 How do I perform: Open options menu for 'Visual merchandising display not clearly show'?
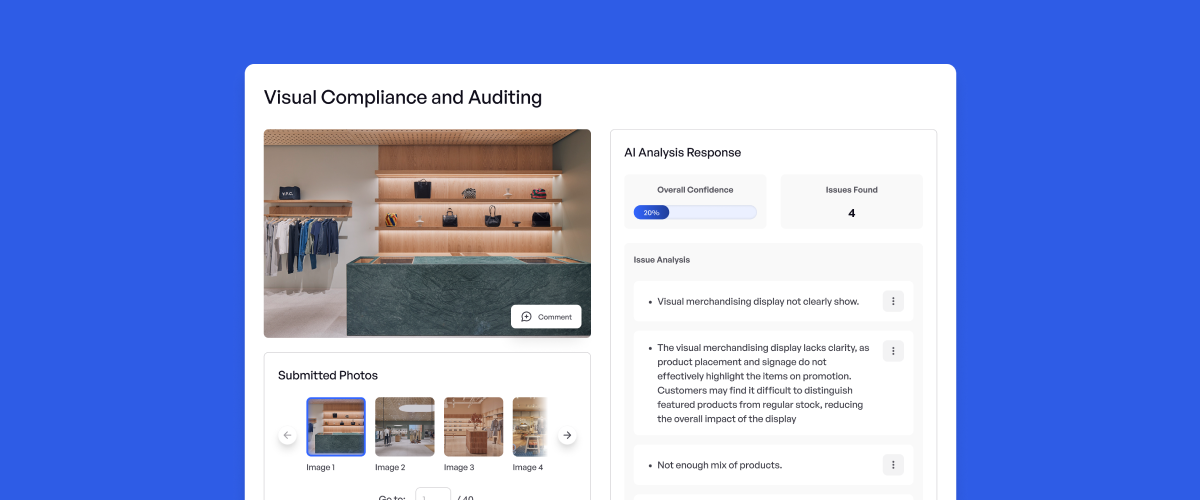893,301
